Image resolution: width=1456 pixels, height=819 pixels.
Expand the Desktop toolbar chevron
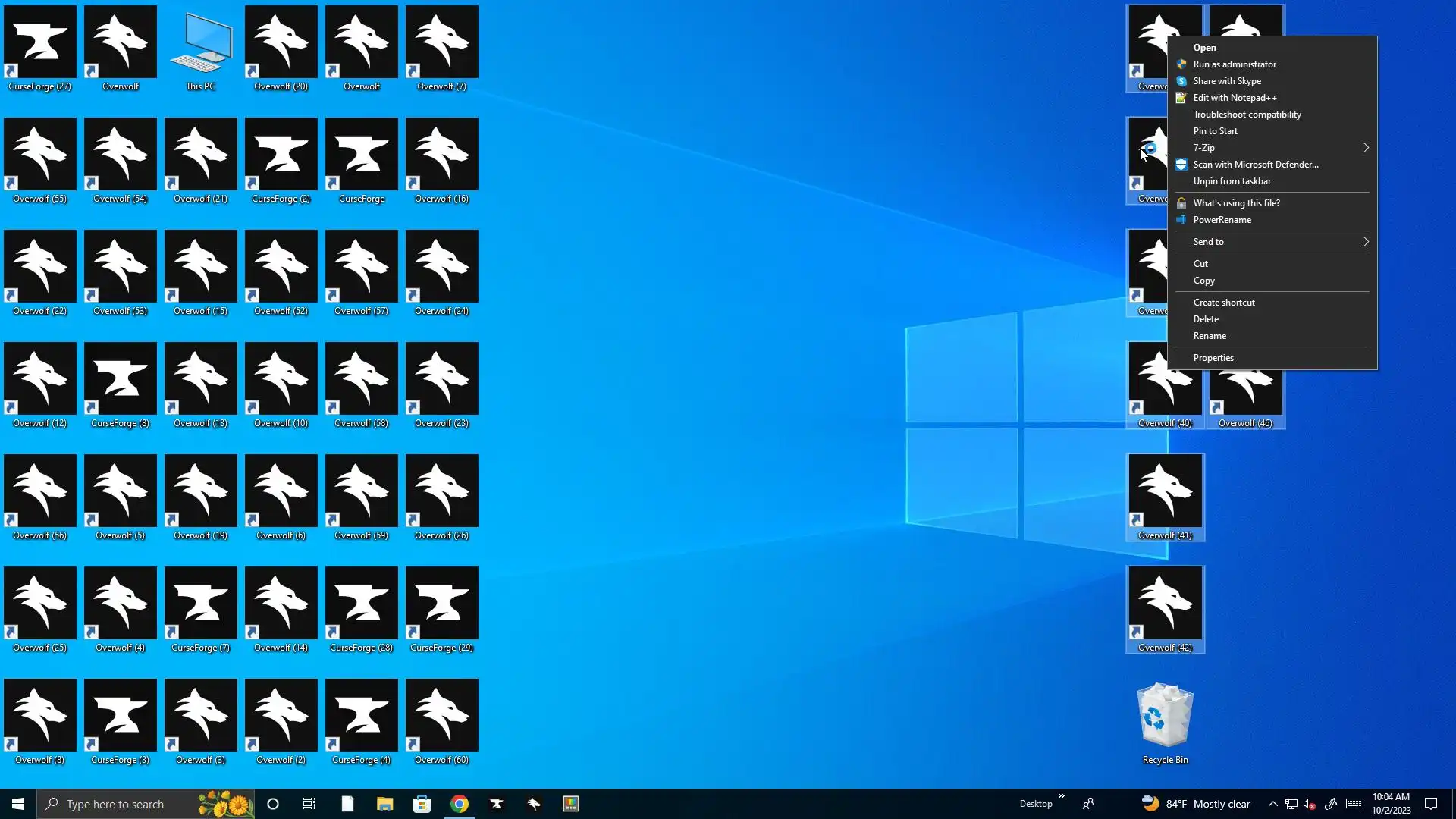(x=1062, y=796)
